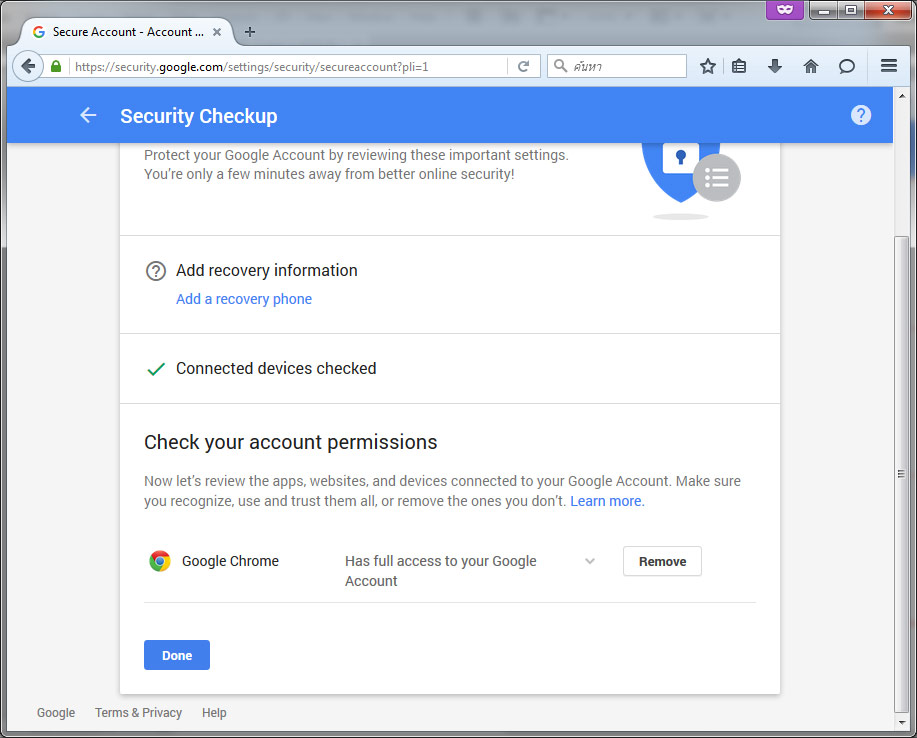Open the Firefox hamburger menu
This screenshot has height=738, width=917.
click(888, 65)
